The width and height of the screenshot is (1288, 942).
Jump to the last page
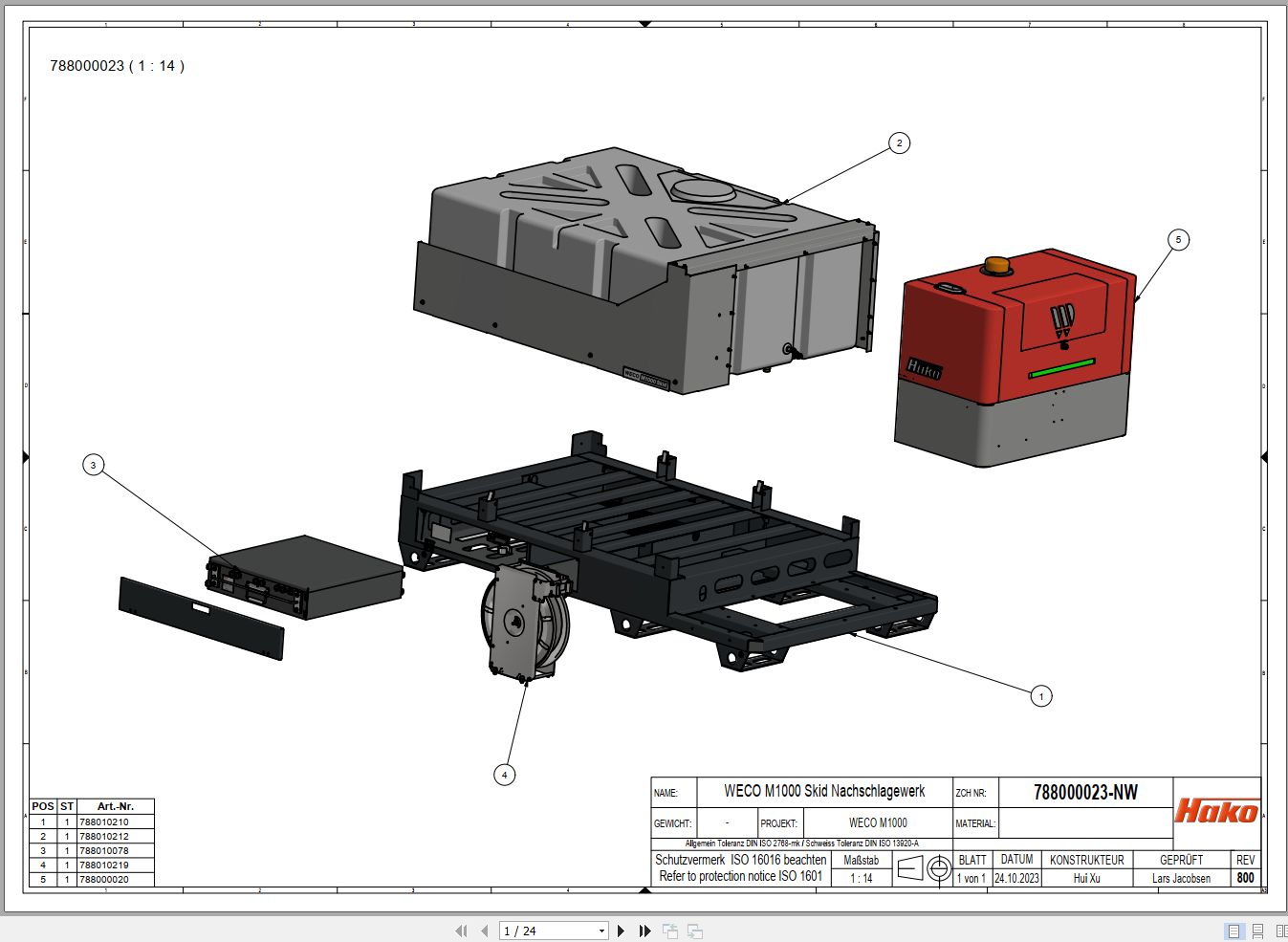point(644,931)
